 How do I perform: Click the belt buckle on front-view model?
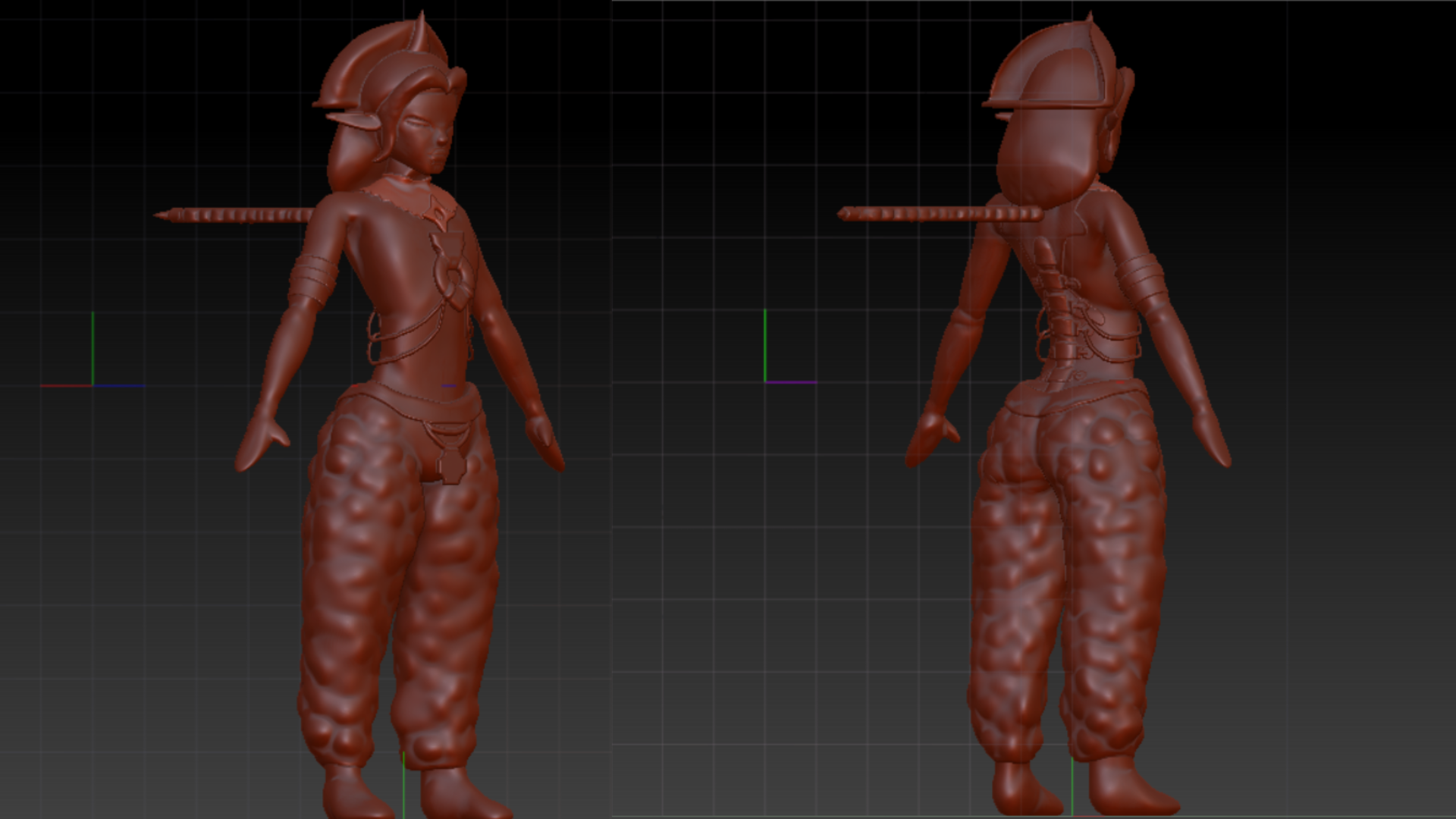tap(450, 453)
